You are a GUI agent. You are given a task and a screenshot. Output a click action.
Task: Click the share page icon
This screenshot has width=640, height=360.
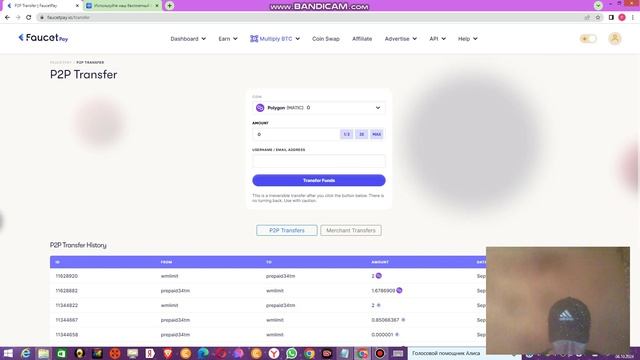pyautogui.click(x=587, y=18)
